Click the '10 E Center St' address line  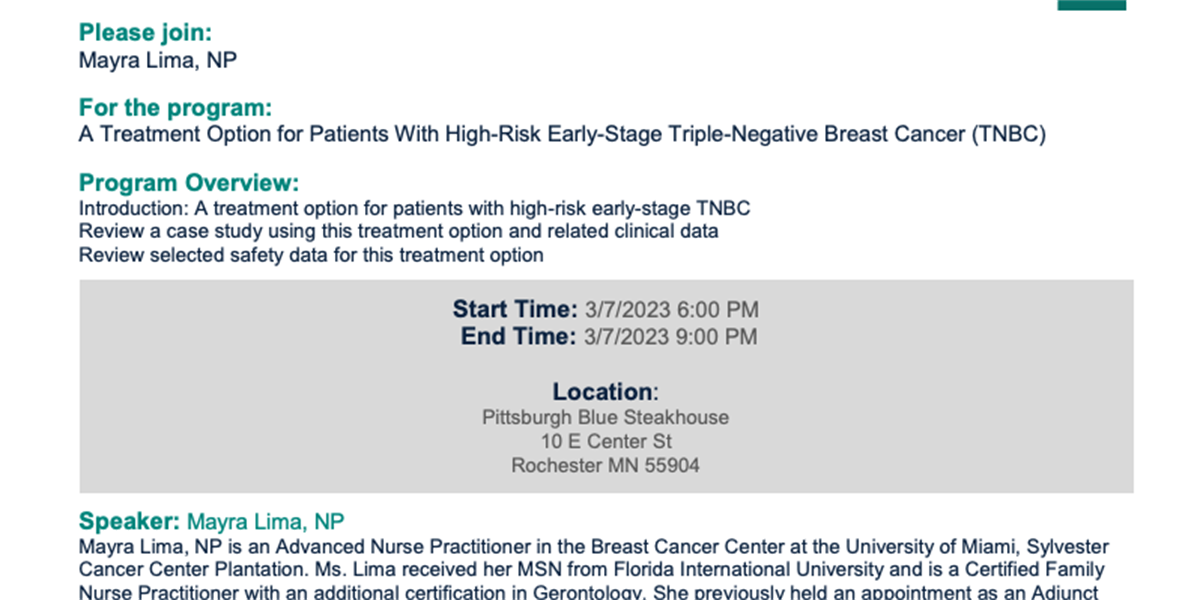point(606,441)
